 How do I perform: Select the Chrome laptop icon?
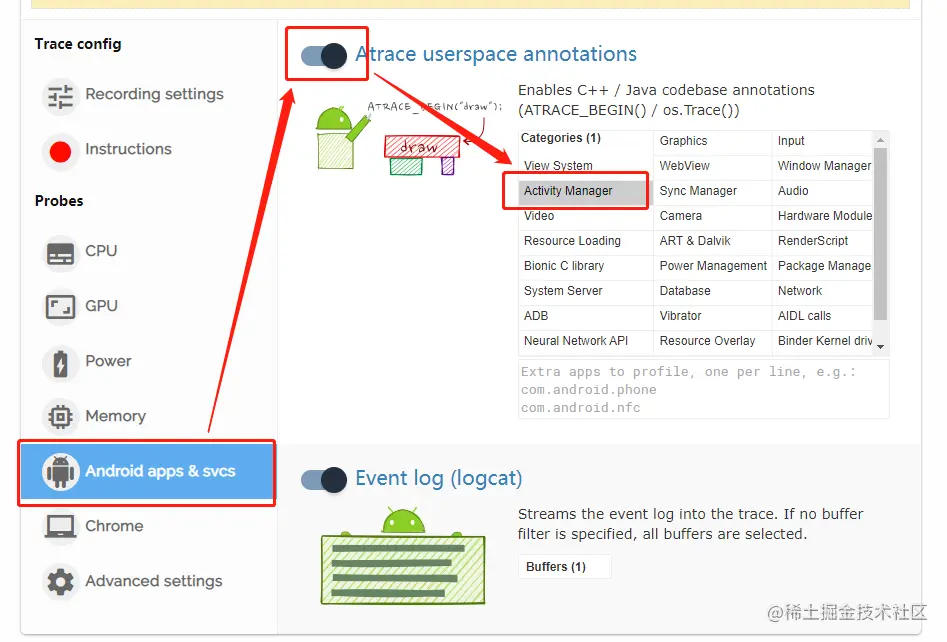[60, 527]
